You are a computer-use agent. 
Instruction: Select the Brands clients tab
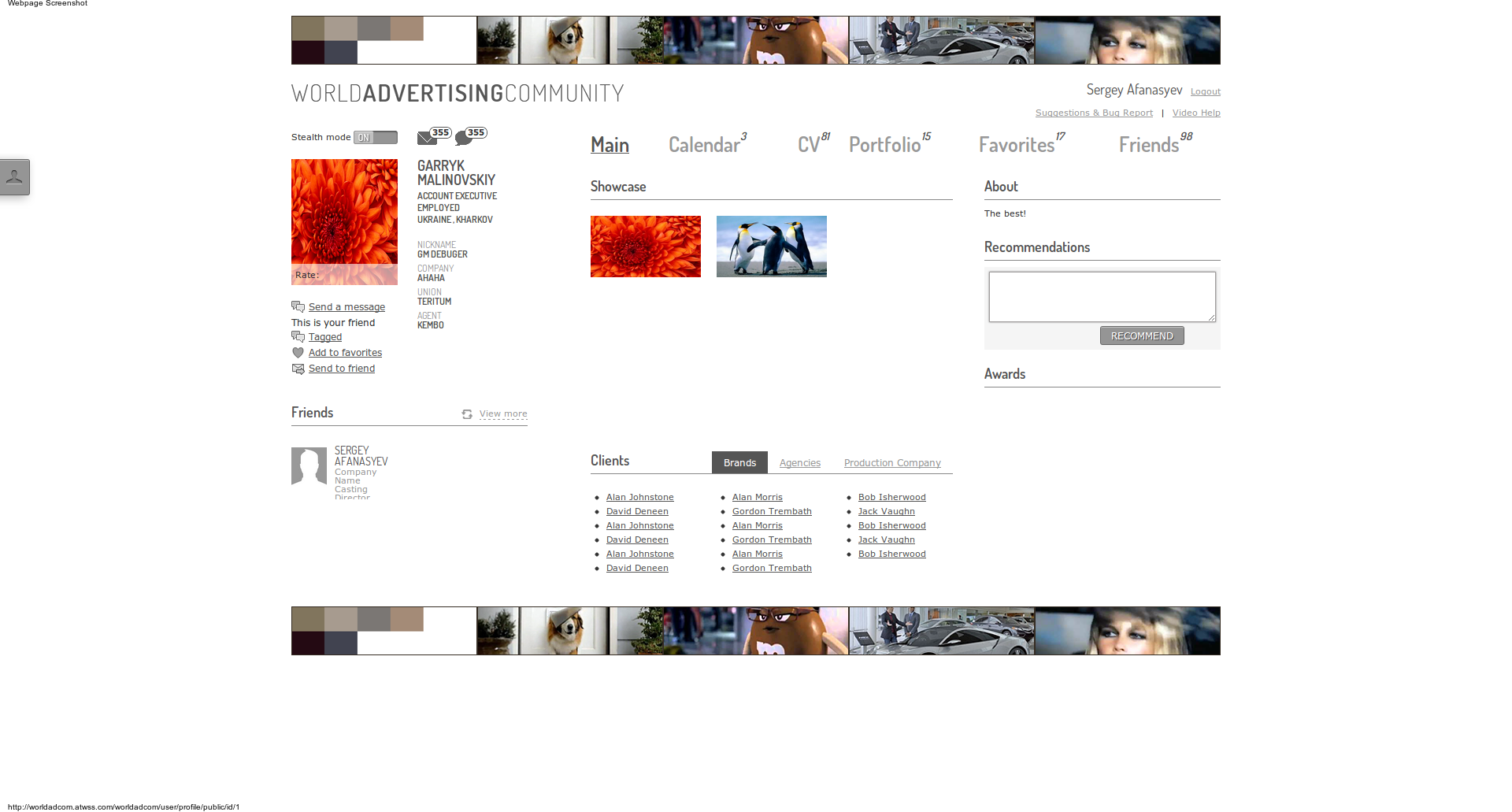coord(739,462)
